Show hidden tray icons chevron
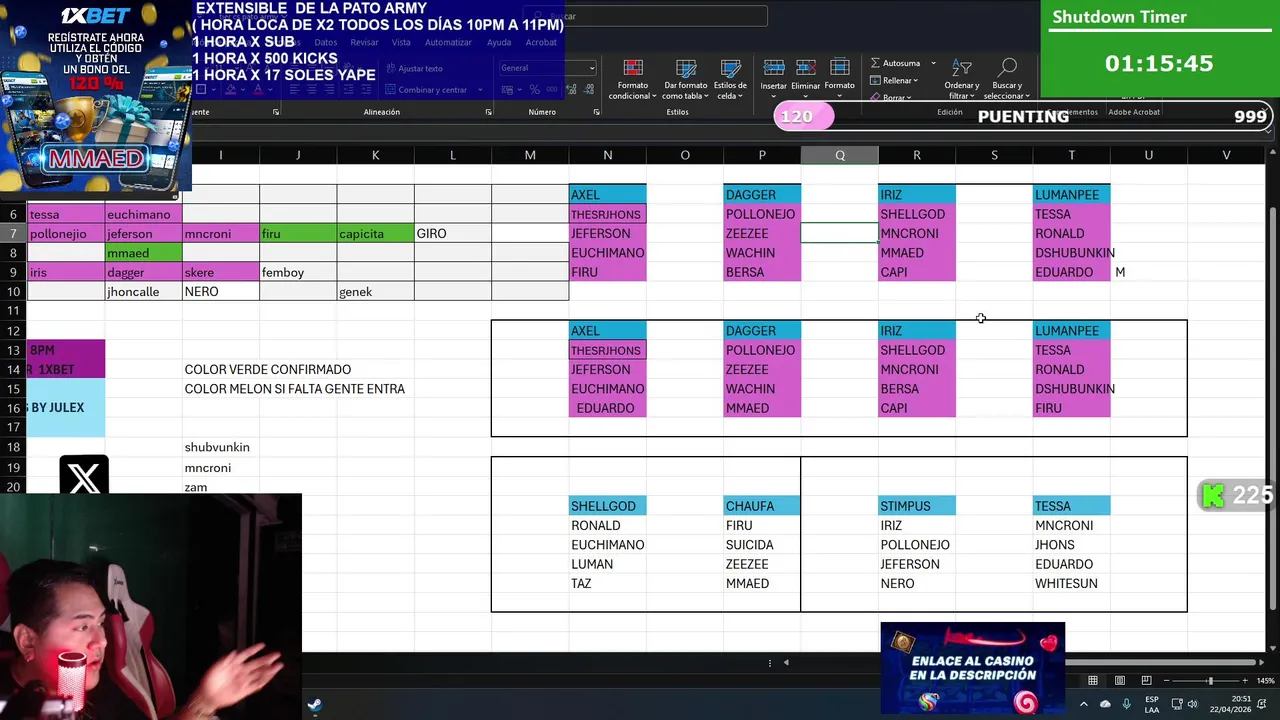 tap(1083, 704)
